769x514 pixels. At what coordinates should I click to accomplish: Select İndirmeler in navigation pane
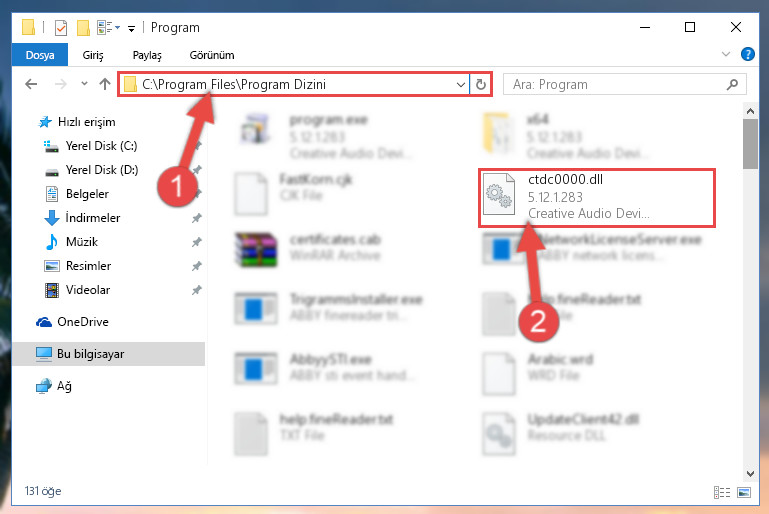93,218
